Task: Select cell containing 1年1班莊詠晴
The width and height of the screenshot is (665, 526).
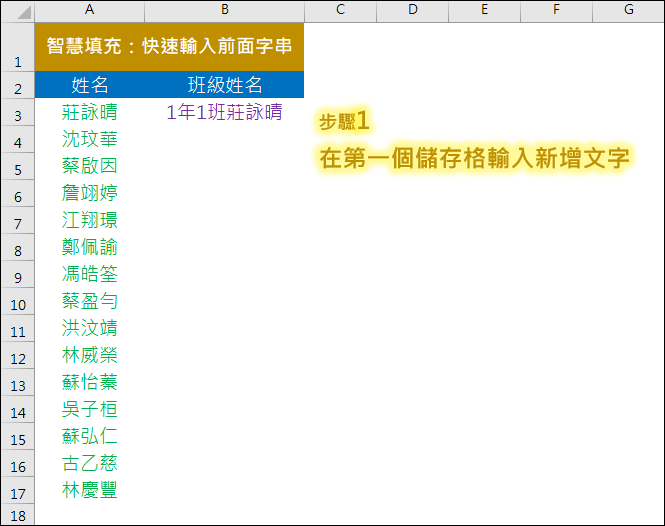Action: click(x=224, y=112)
